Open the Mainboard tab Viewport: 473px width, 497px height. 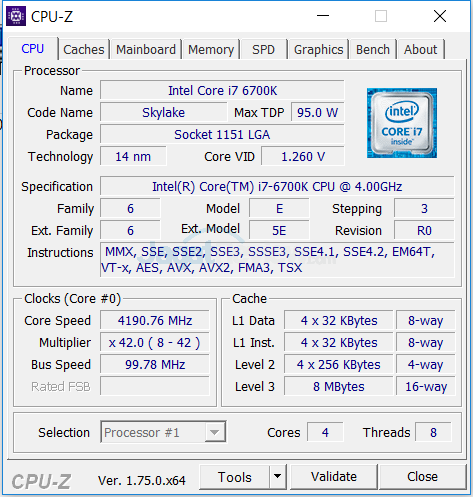(x=146, y=50)
